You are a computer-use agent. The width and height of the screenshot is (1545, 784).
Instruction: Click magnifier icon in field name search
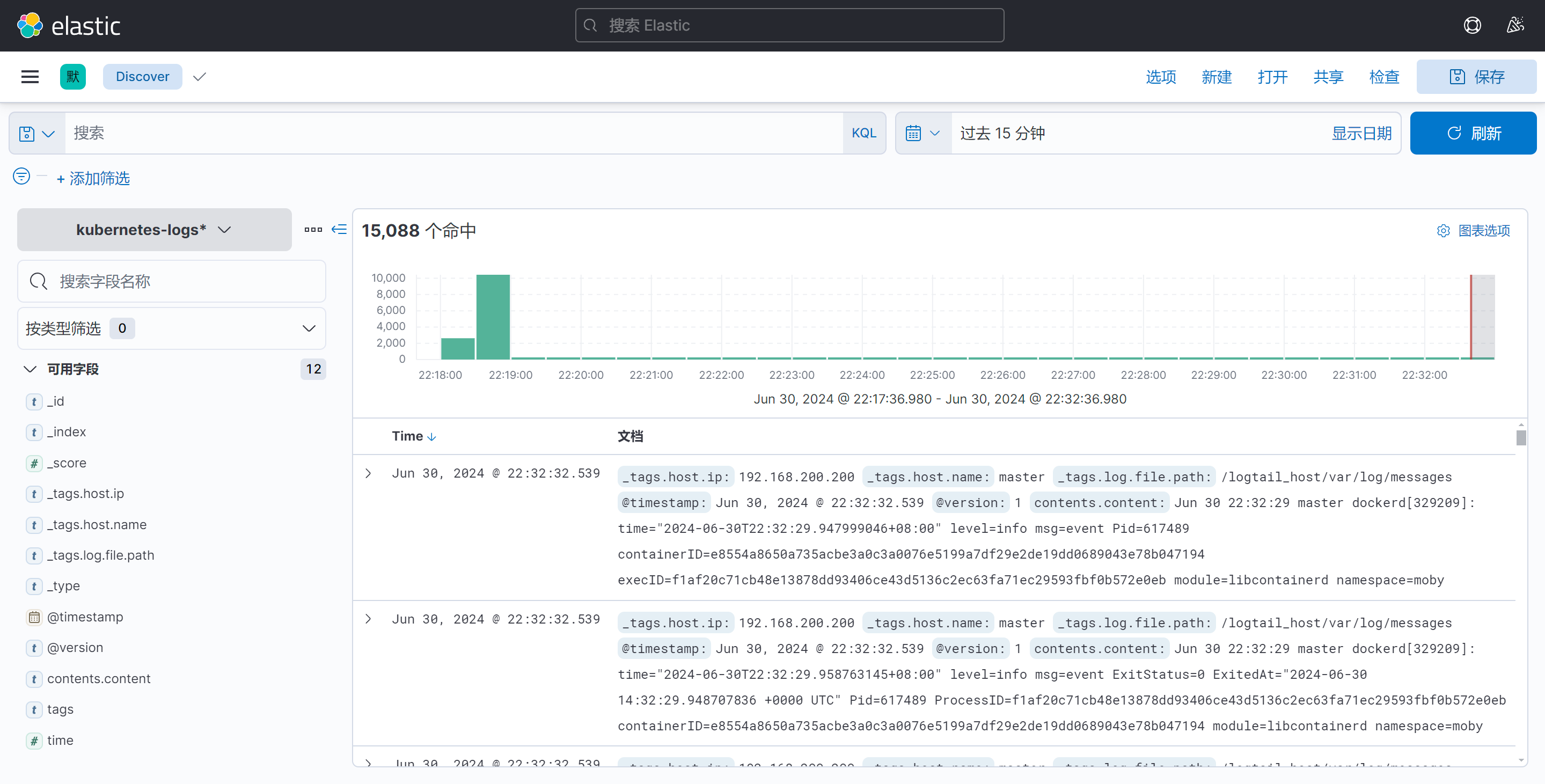(x=39, y=281)
